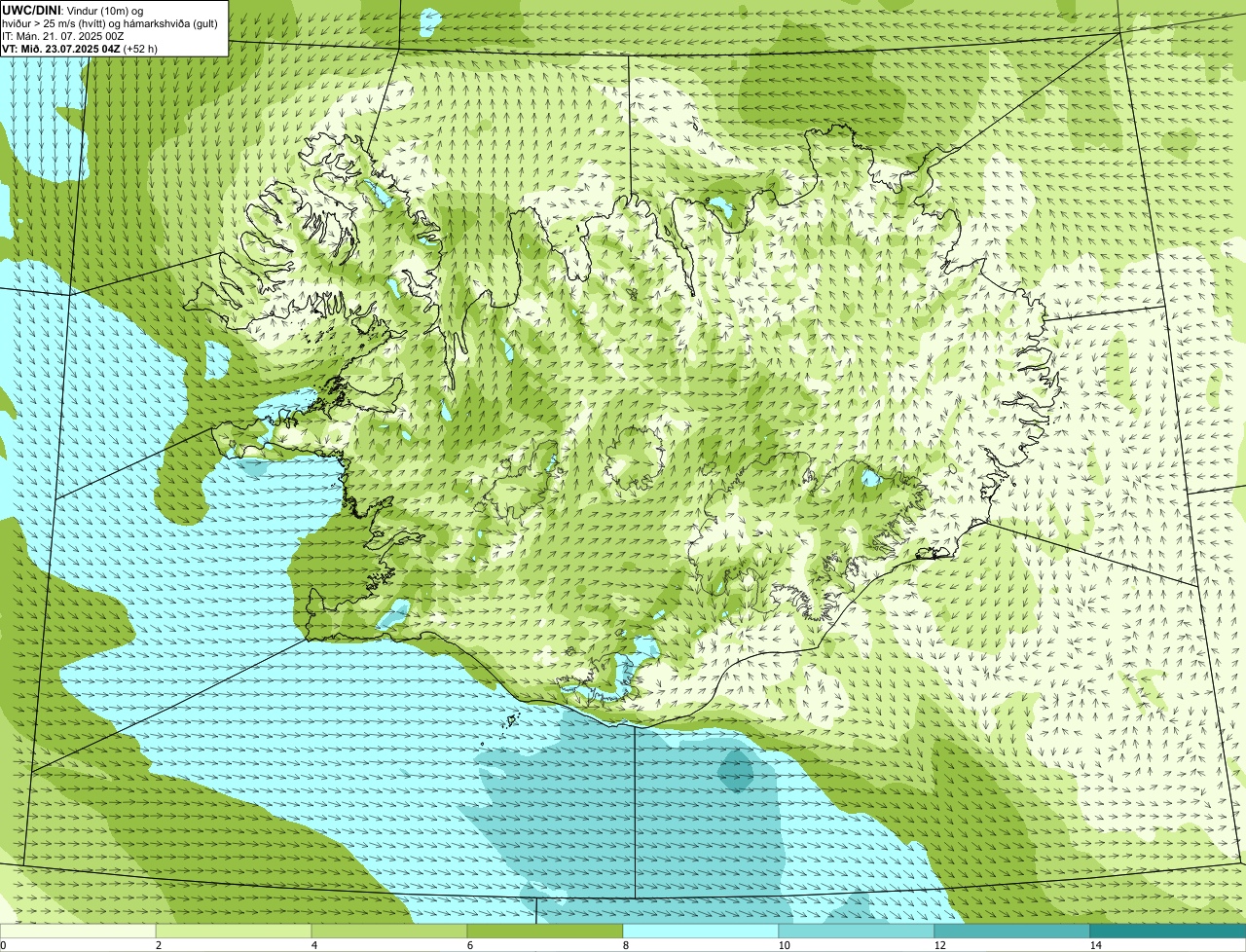Click the "8" scale label
Image resolution: width=1246 pixels, height=952 pixels.
(x=625, y=945)
